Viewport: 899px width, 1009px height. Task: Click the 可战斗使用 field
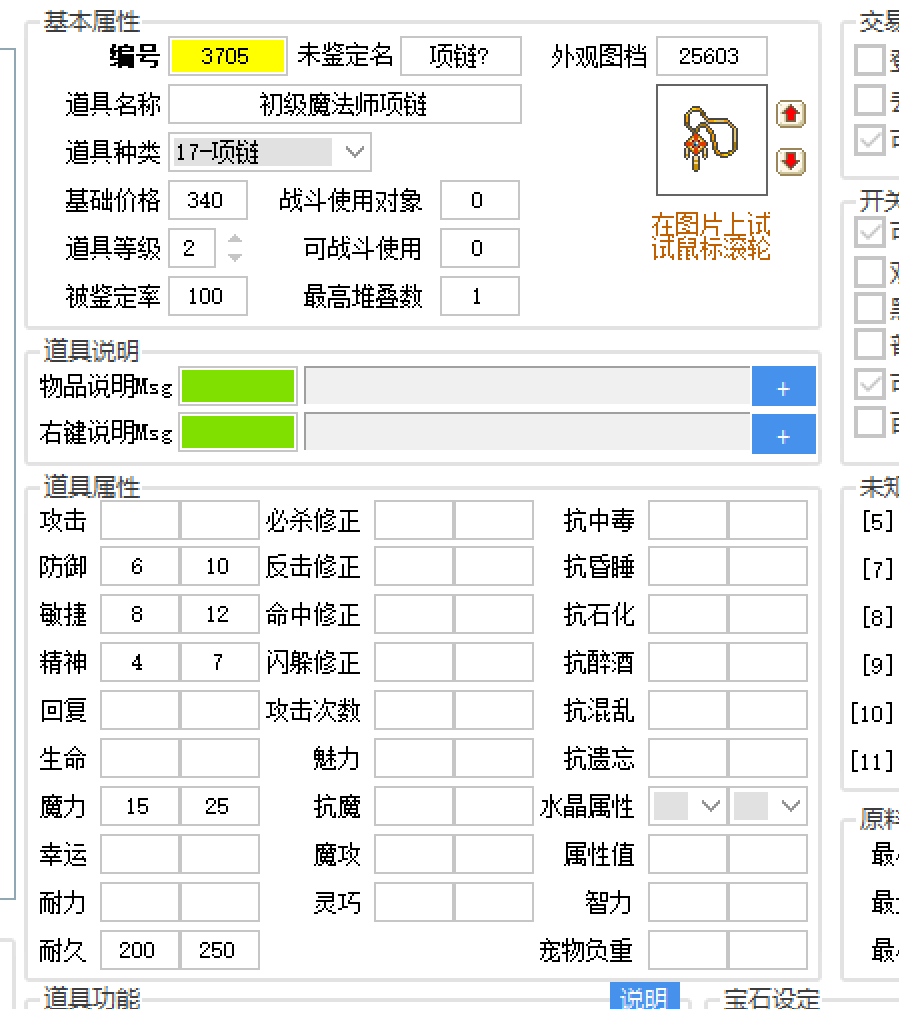click(479, 248)
